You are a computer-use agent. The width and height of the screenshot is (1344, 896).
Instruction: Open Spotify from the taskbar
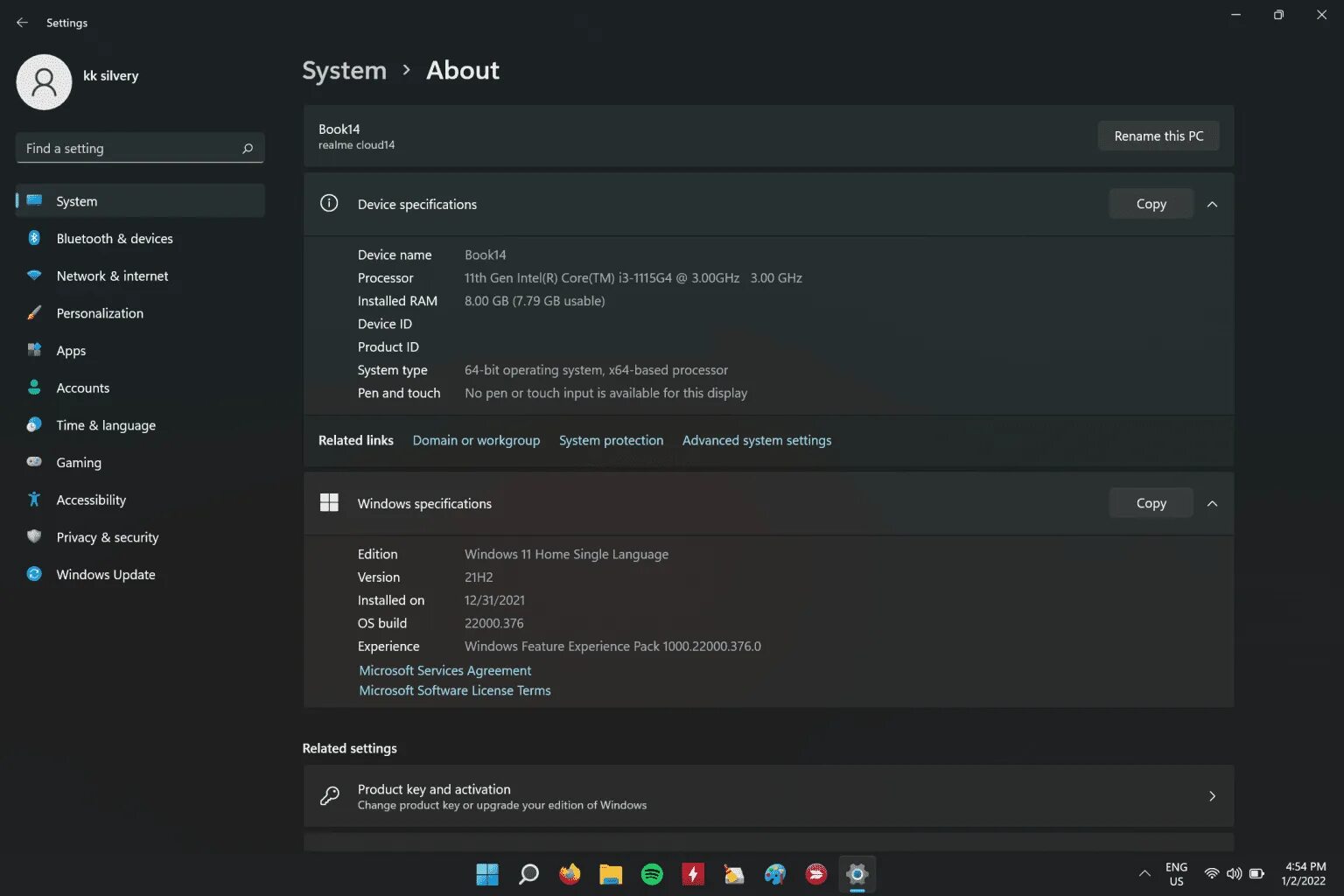click(x=652, y=874)
